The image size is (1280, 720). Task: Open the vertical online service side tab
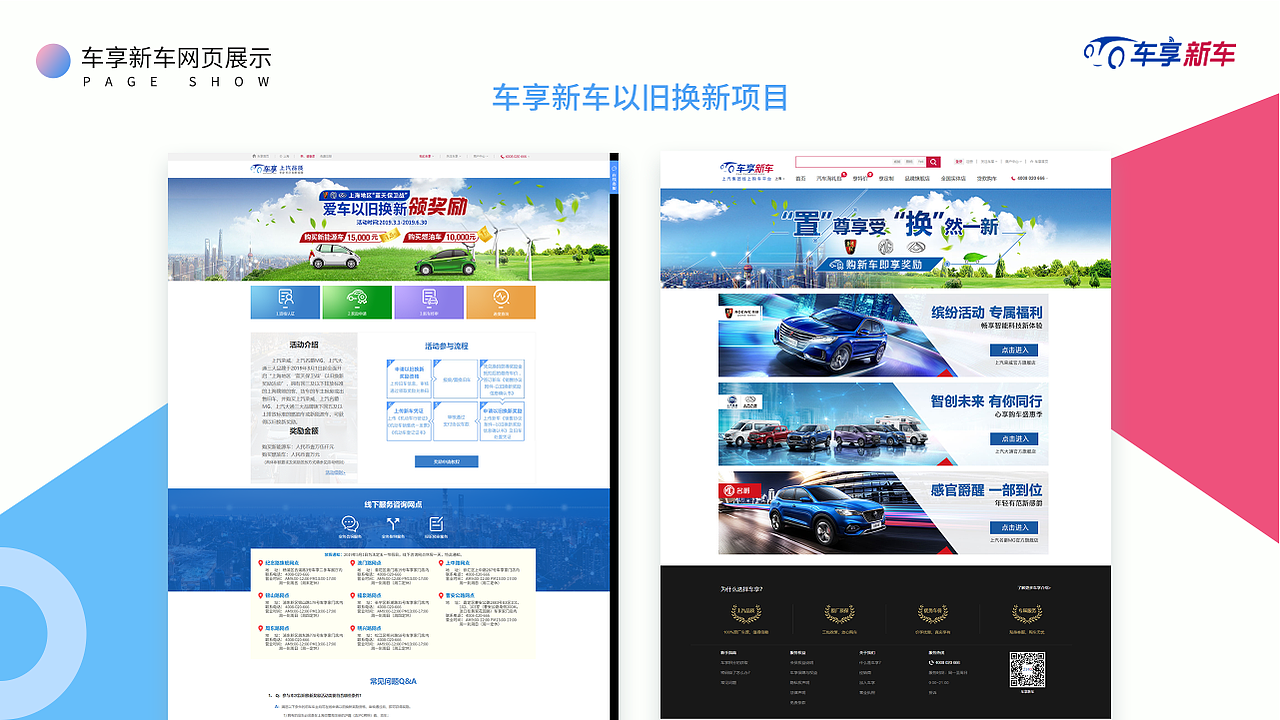[614, 175]
